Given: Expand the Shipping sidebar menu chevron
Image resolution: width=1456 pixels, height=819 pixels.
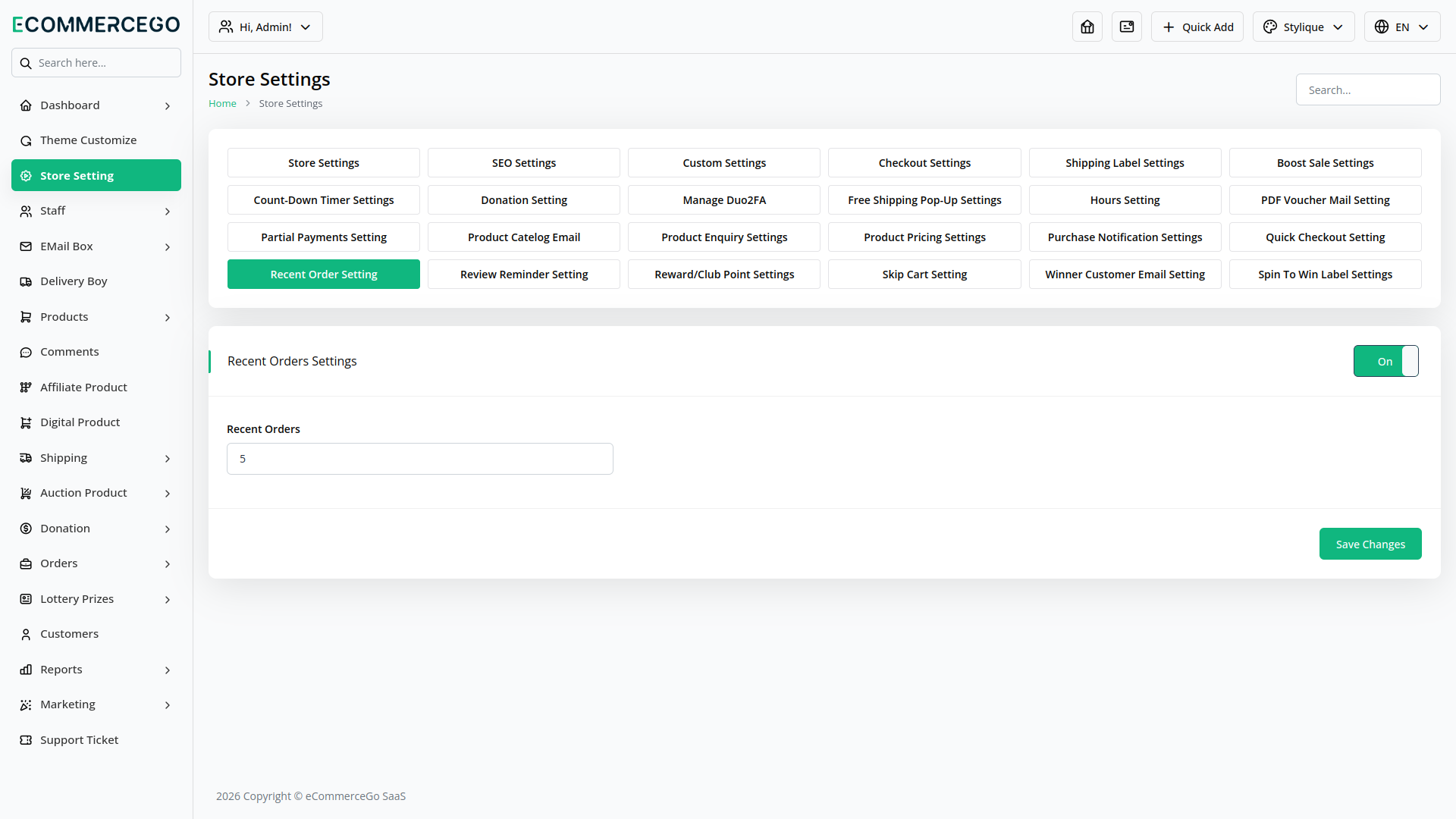Looking at the screenshot, I should click(168, 458).
